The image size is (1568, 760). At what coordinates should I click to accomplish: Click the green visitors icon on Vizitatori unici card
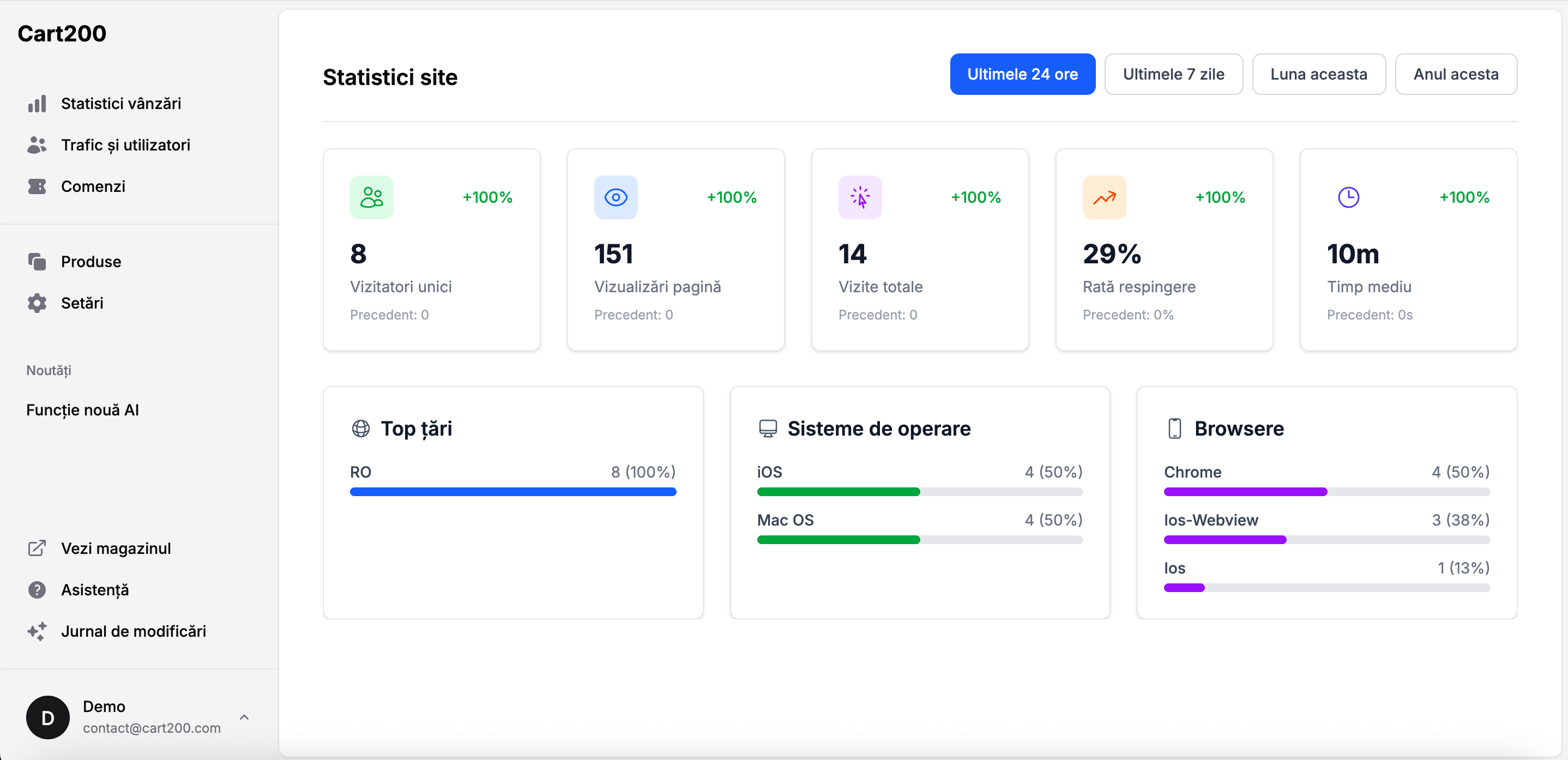(372, 196)
